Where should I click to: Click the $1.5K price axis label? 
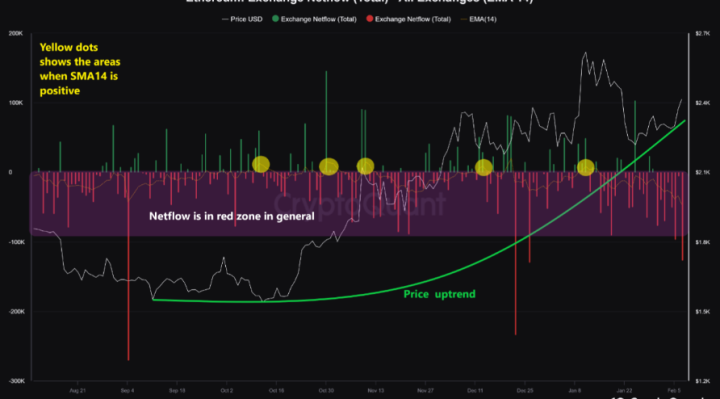[x=703, y=311]
